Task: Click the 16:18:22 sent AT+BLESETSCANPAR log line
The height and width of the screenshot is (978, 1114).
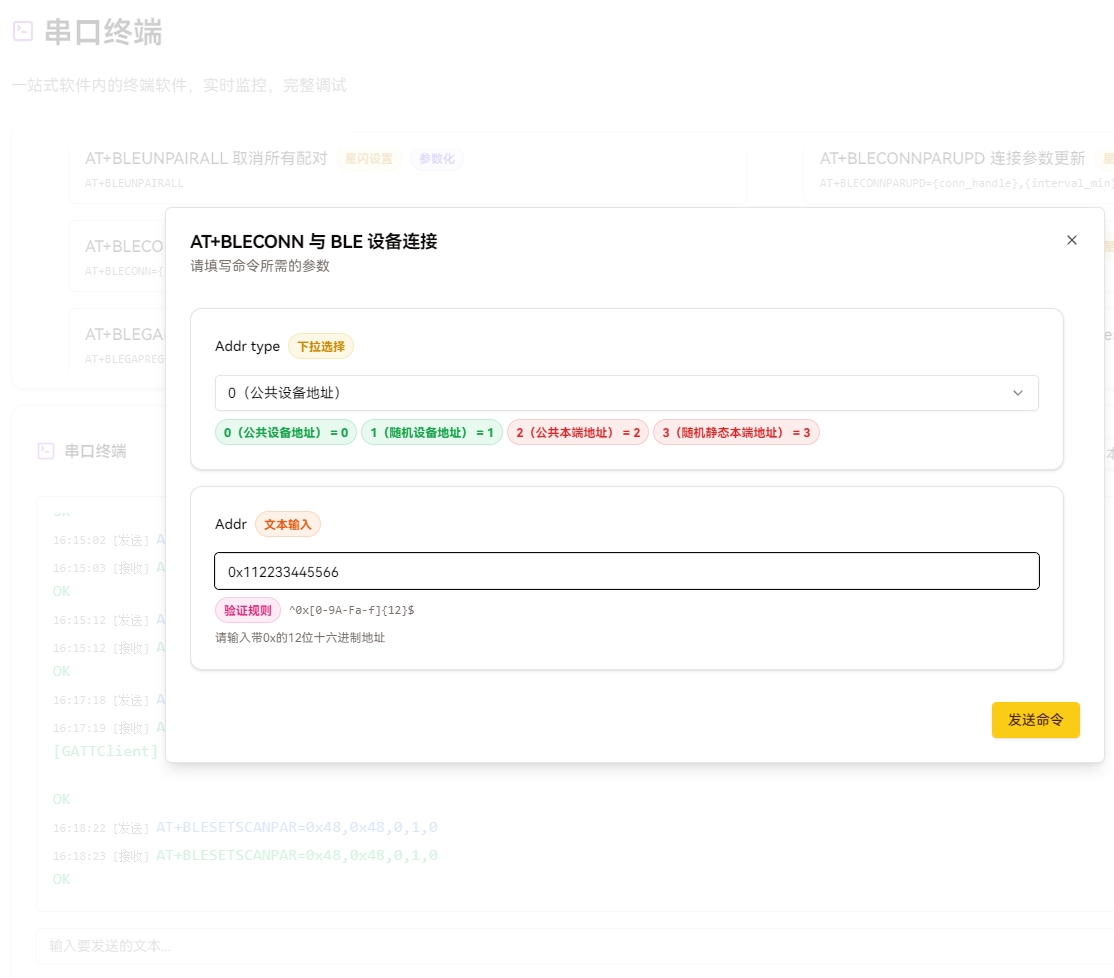Action: [x=245, y=827]
